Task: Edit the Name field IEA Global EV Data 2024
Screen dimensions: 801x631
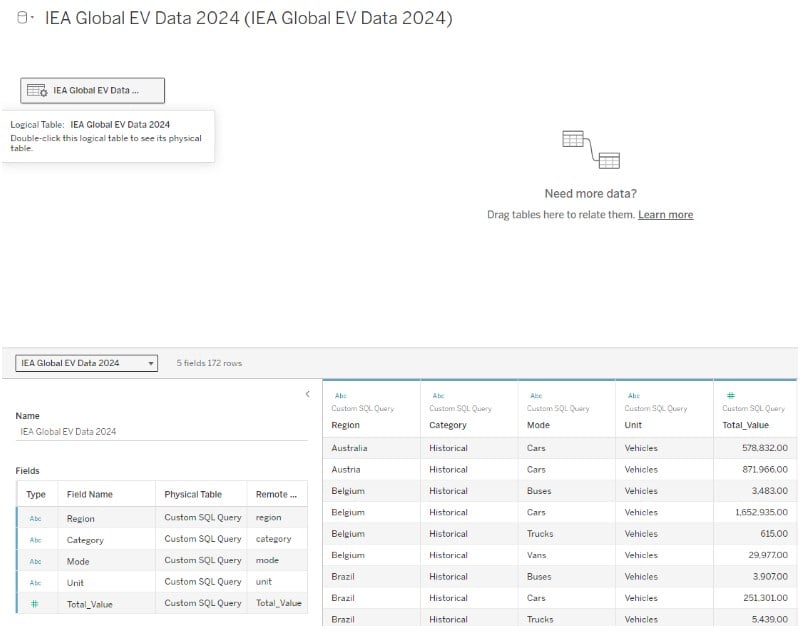Action: coord(161,432)
